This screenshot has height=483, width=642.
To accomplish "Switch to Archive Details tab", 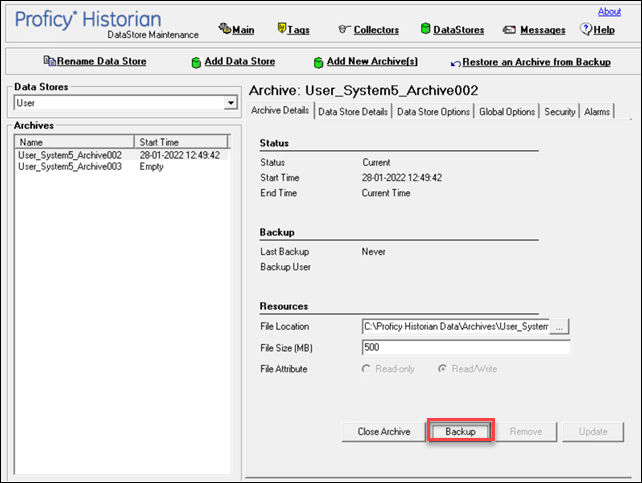I will (x=280, y=110).
